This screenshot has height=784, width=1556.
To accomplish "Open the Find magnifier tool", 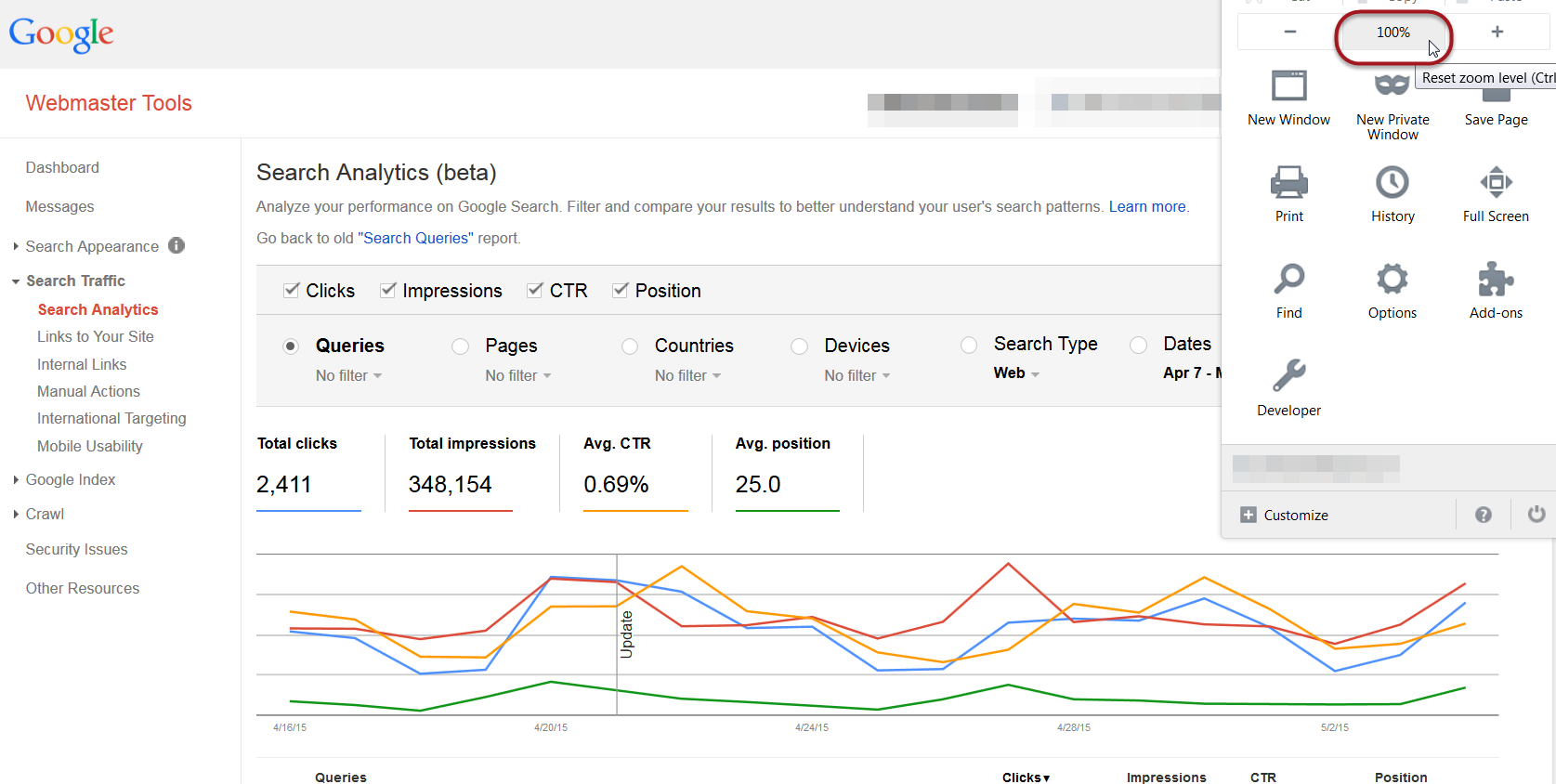I will [1288, 279].
